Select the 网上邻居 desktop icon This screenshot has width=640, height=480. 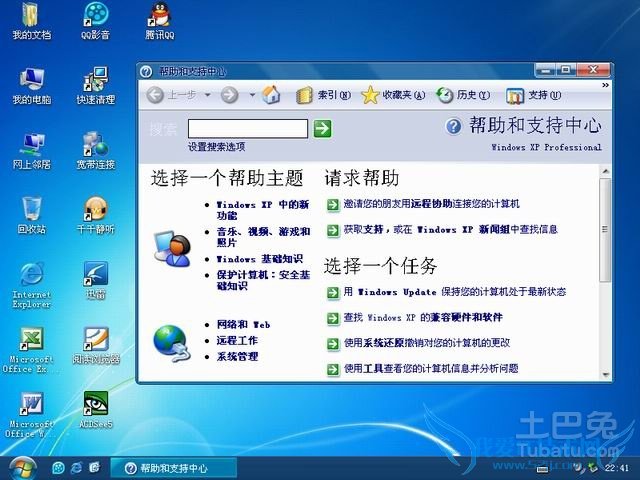coord(31,151)
